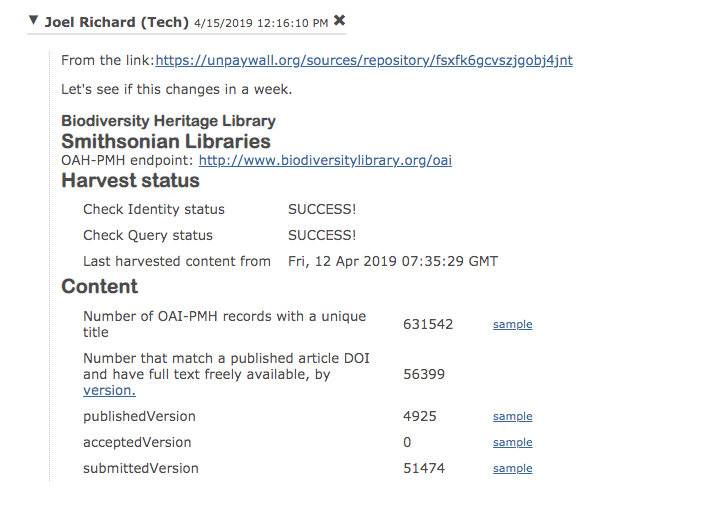712x516 pixels.
Task: Open the unpaywall.org repository link
Action: [364, 60]
